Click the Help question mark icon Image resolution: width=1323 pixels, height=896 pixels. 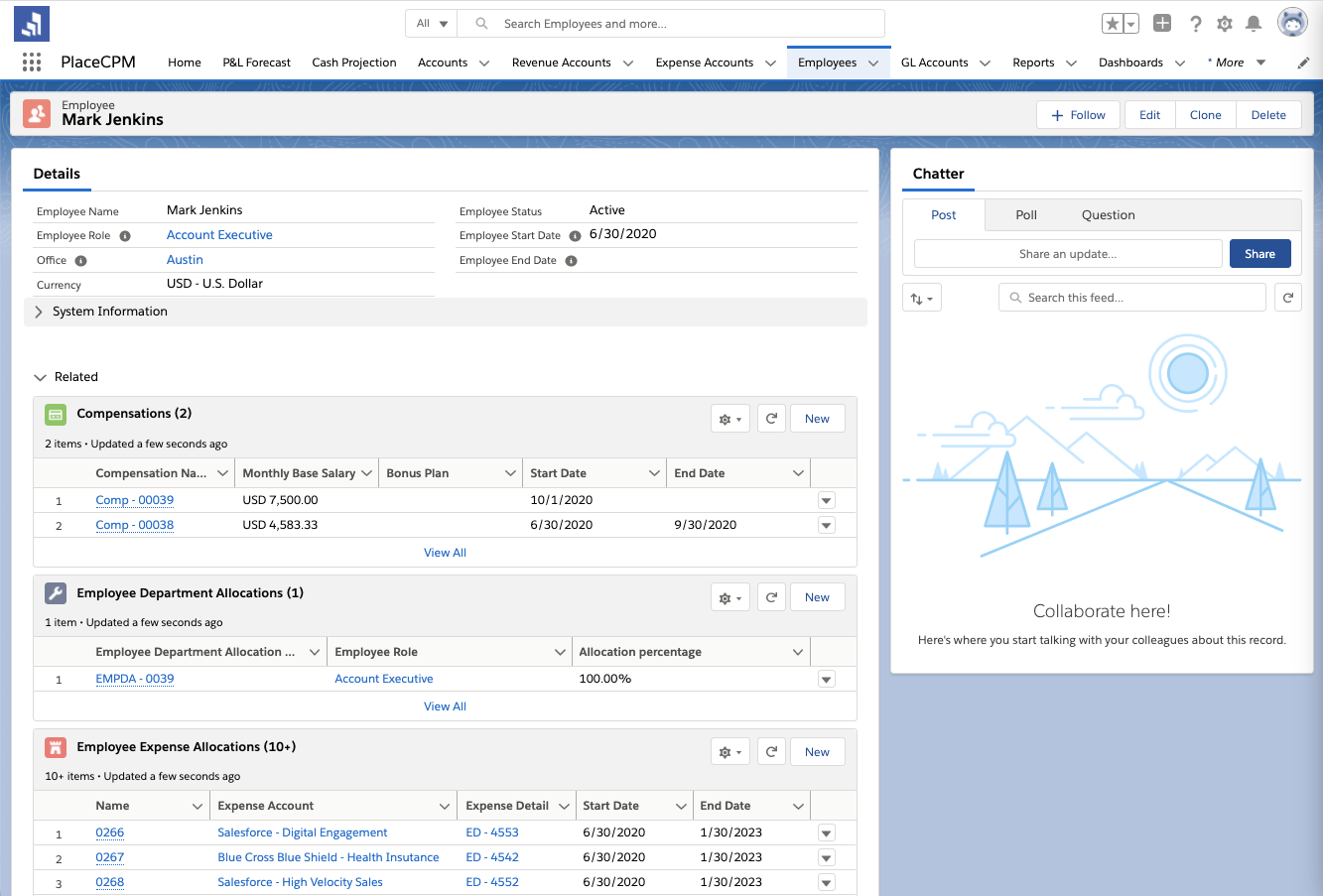pos(1196,24)
